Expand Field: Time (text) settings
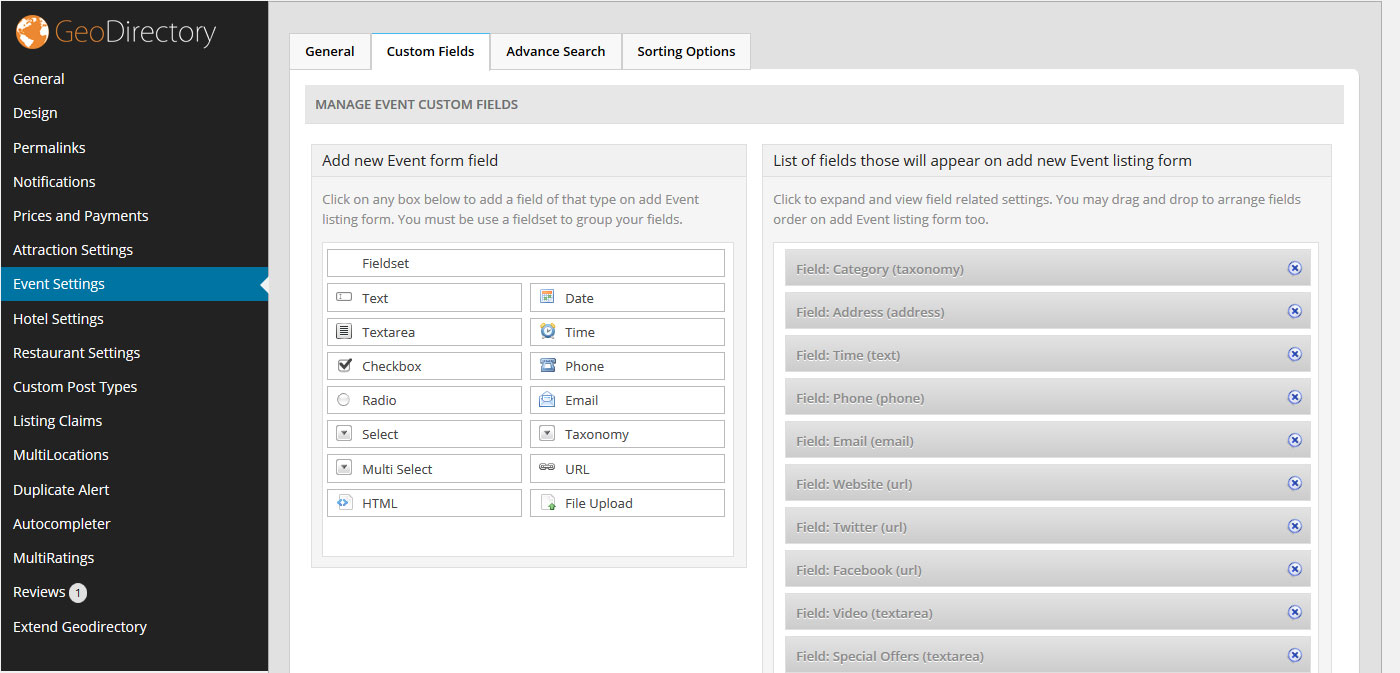Viewport: 1400px width, 673px height. pyautogui.click(x=1047, y=354)
